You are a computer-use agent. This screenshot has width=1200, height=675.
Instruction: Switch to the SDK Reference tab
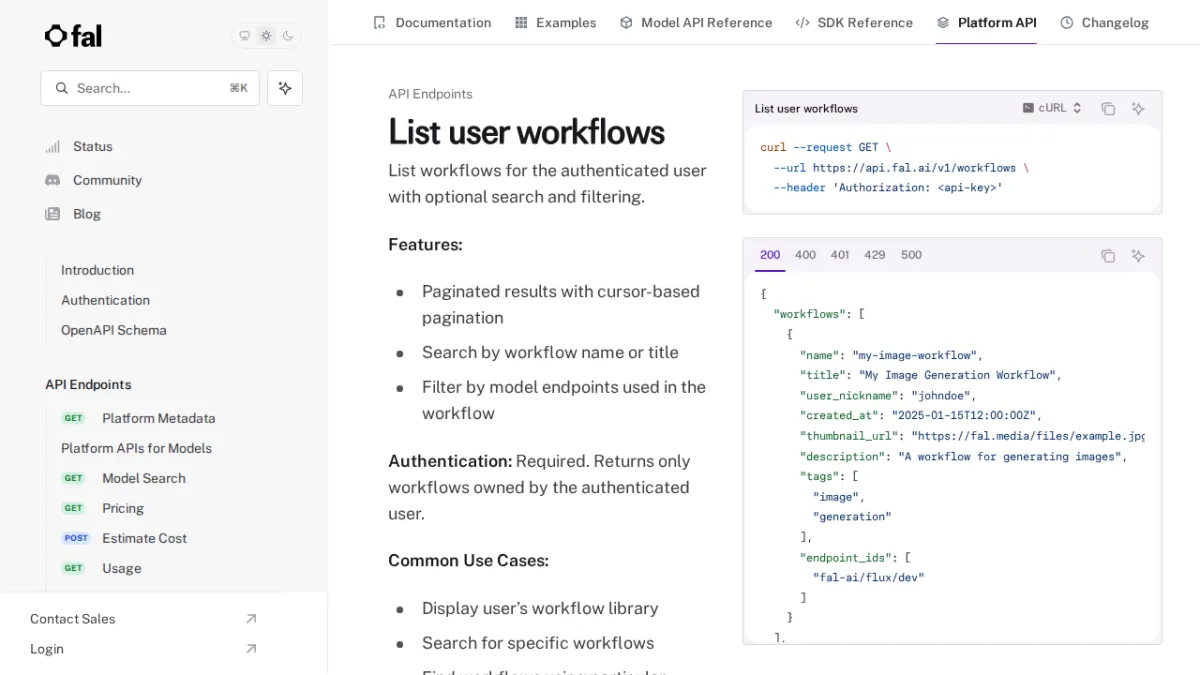point(854,22)
